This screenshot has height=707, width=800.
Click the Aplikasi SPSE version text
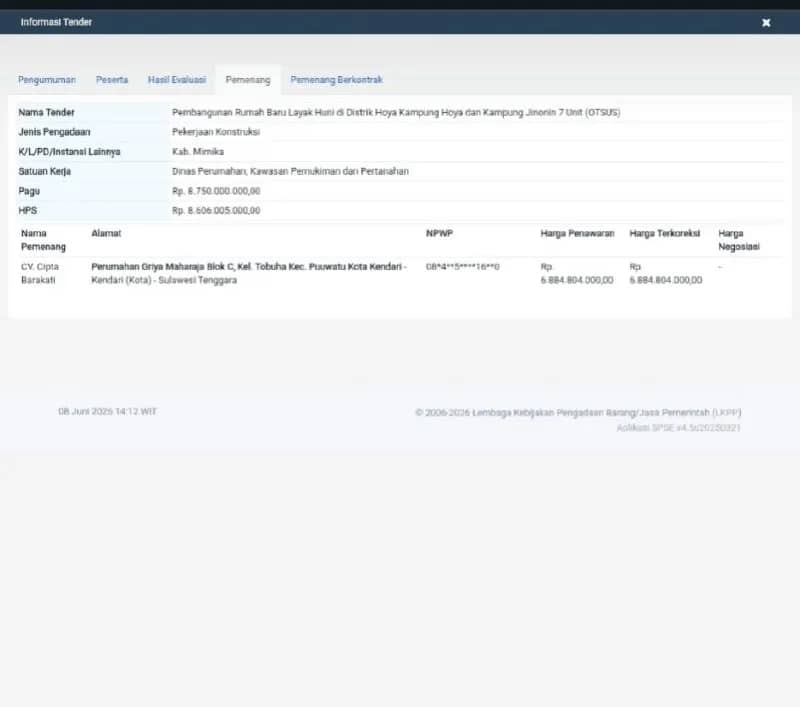click(x=679, y=427)
